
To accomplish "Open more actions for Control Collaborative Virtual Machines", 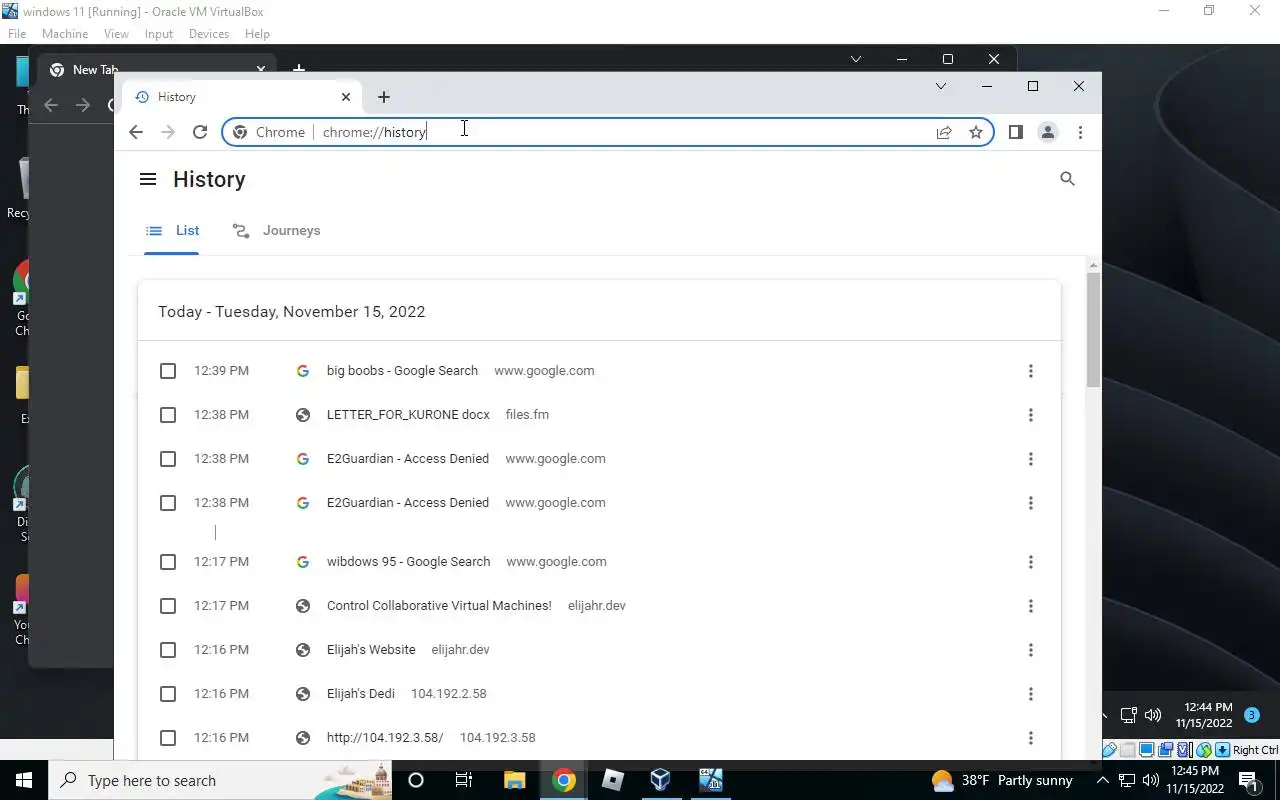I will 1031,606.
